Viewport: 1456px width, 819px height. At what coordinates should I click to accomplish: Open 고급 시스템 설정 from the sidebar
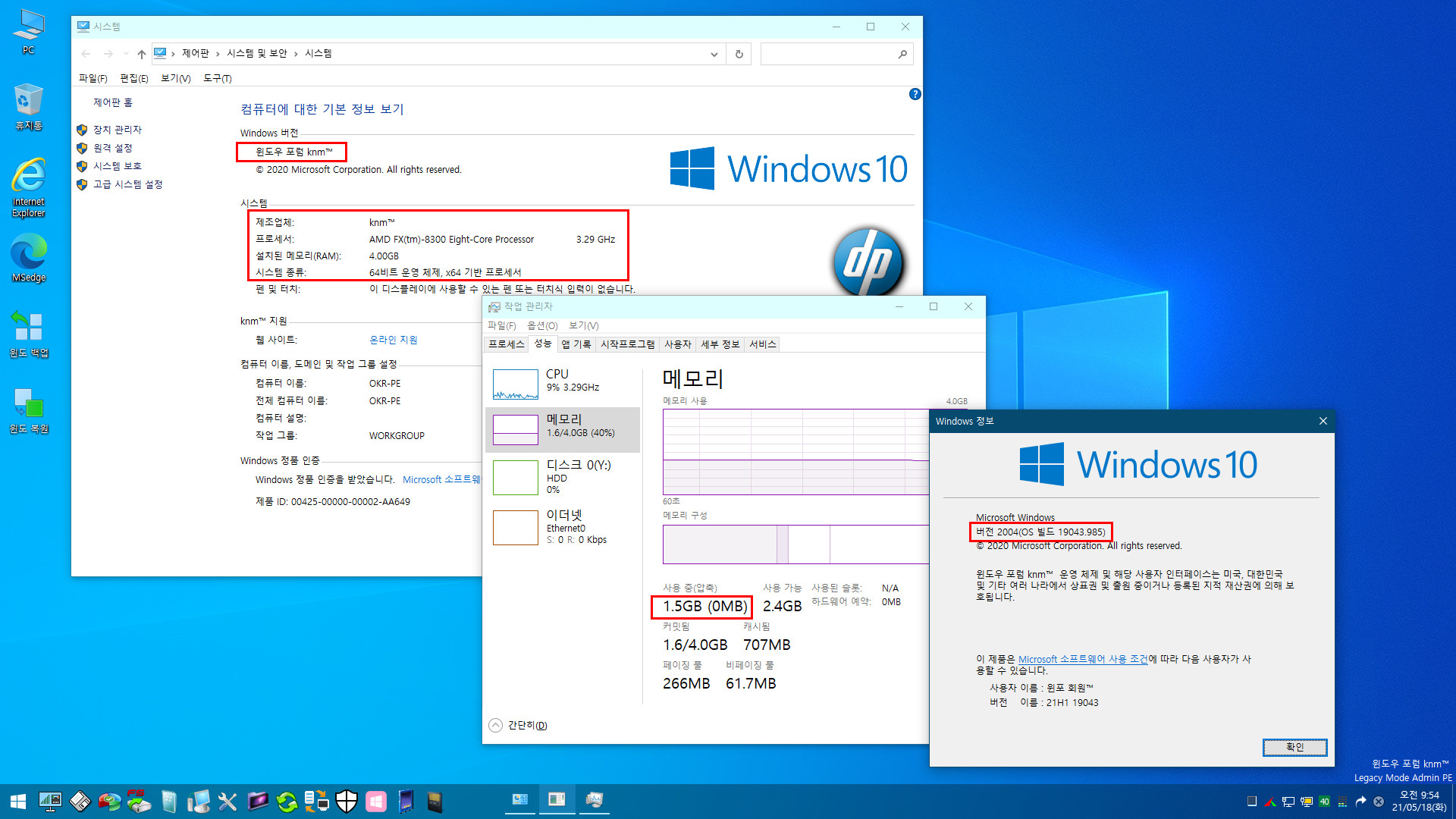pyautogui.click(x=128, y=184)
